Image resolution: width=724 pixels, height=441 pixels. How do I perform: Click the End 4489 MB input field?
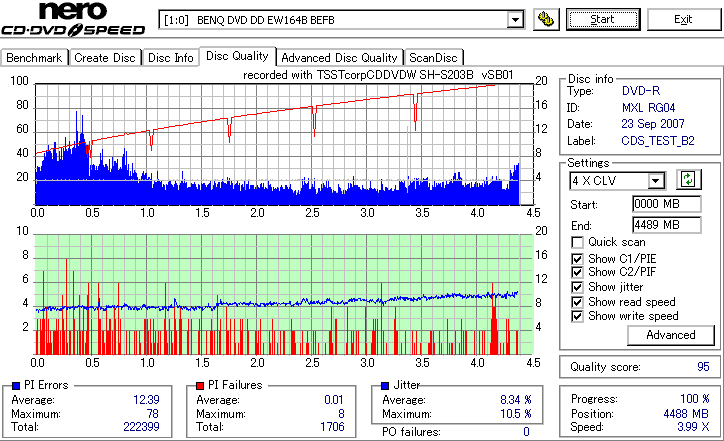pyautogui.click(x=666, y=225)
